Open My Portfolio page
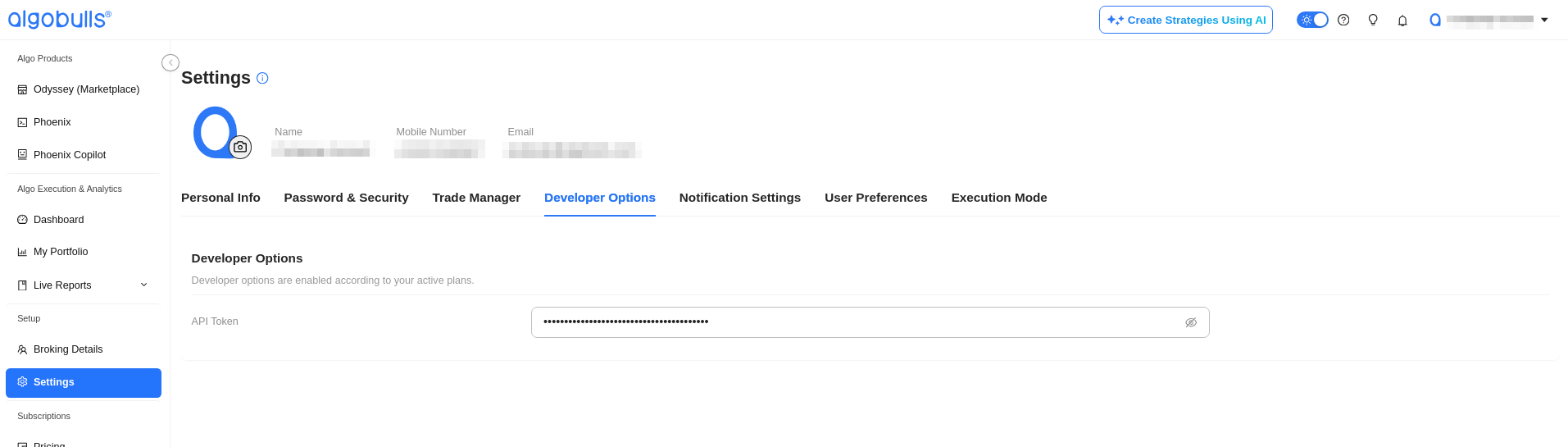 [61, 252]
